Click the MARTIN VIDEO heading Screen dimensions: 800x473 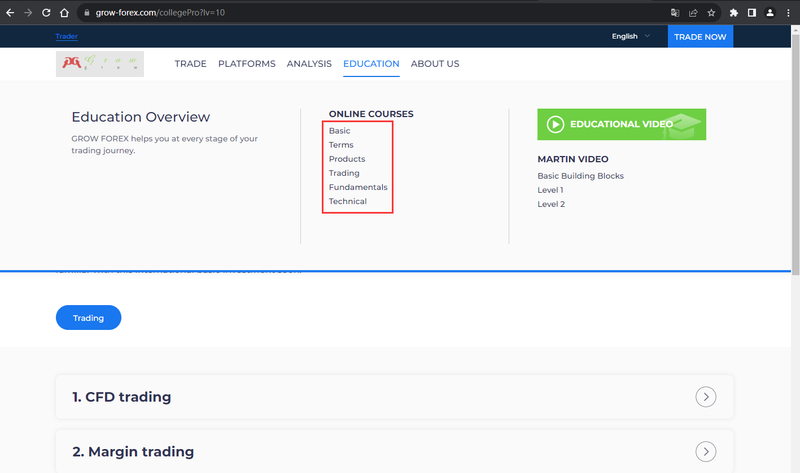572,159
